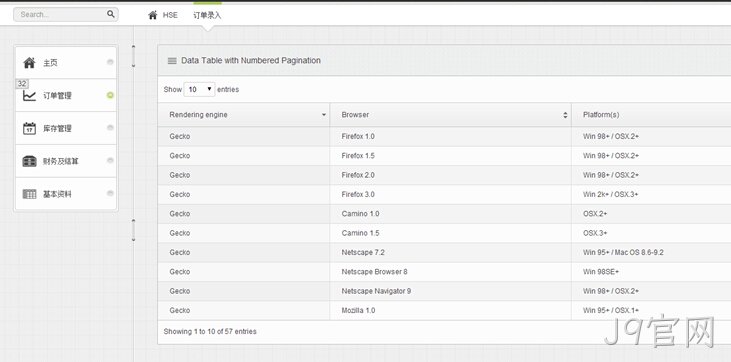This screenshot has width=731, height=362.
Task: Focus the Search input field
Action: click(x=66, y=14)
